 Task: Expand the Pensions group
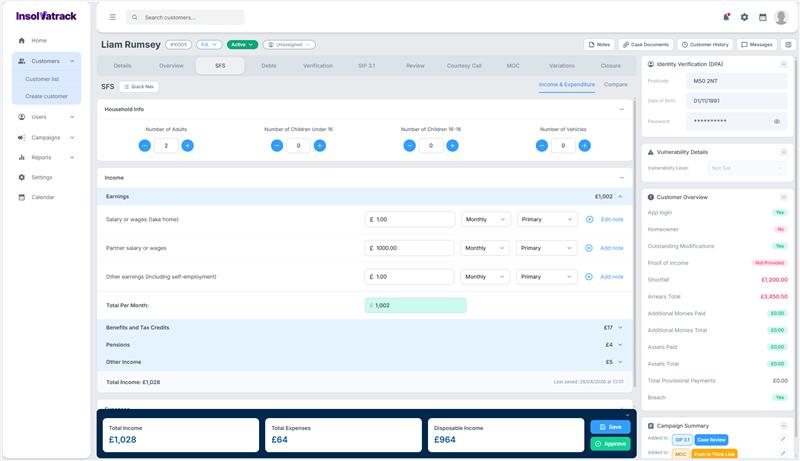pos(620,345)
